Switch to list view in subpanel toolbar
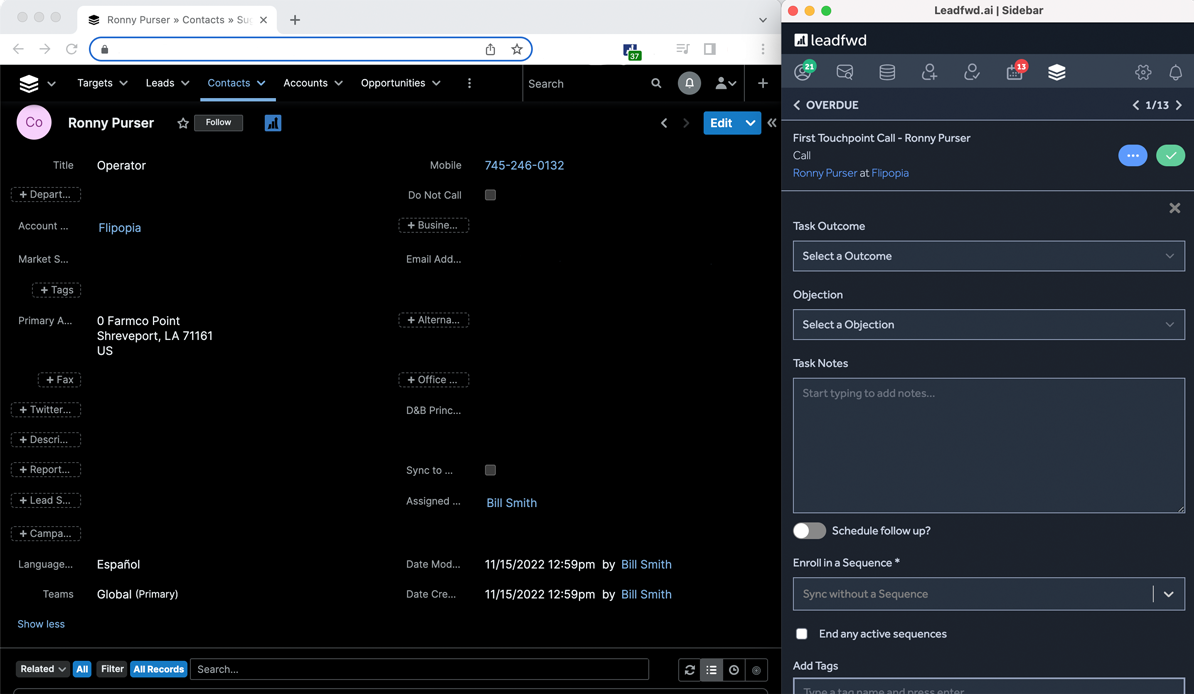1194x694 pixels. 711,670
